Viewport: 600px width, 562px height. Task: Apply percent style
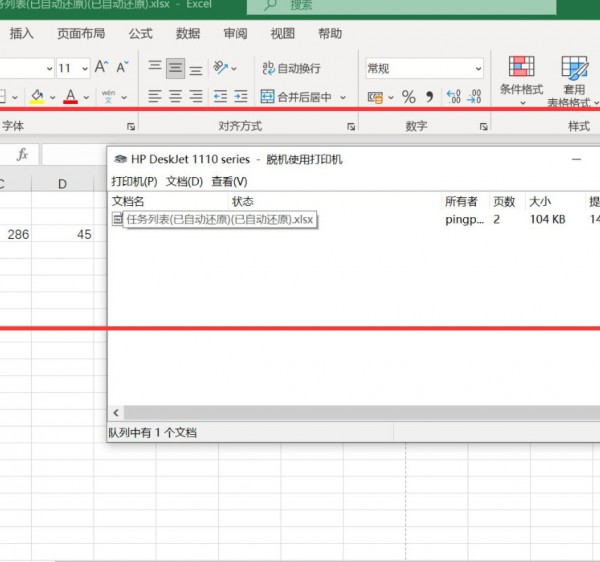409,97
